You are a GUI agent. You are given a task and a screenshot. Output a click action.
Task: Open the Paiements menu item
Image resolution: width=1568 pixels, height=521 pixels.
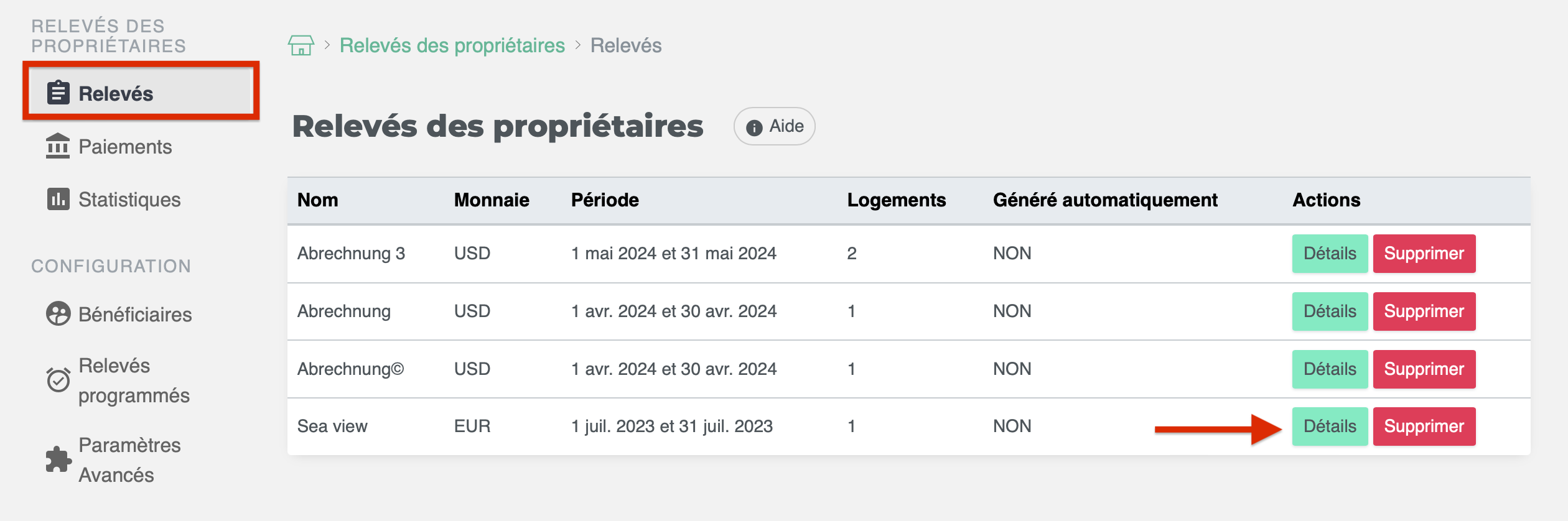(125, 147)
